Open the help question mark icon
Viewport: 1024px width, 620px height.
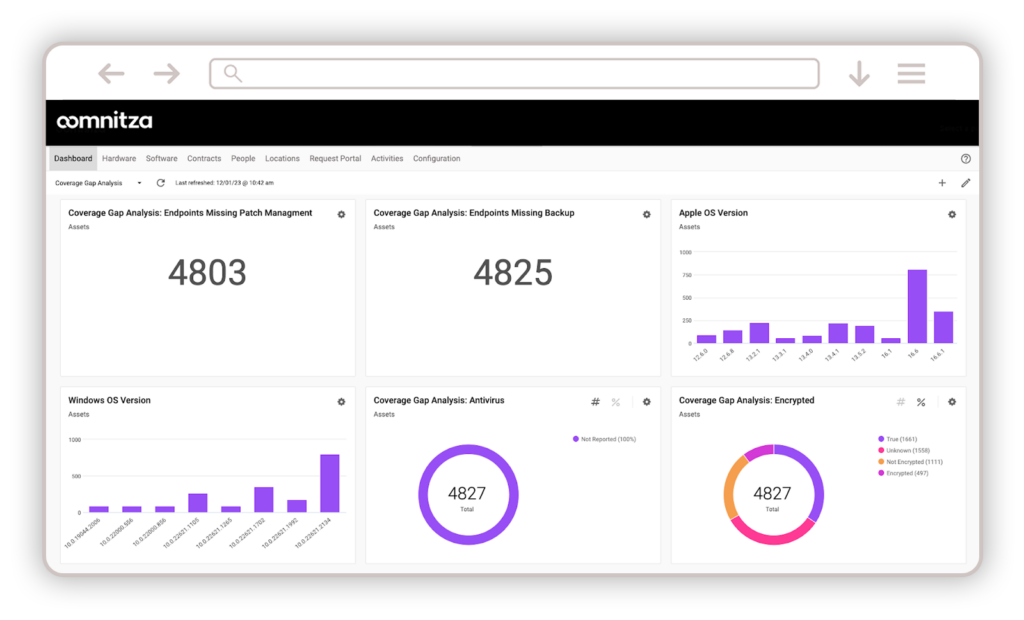point(965,159)
